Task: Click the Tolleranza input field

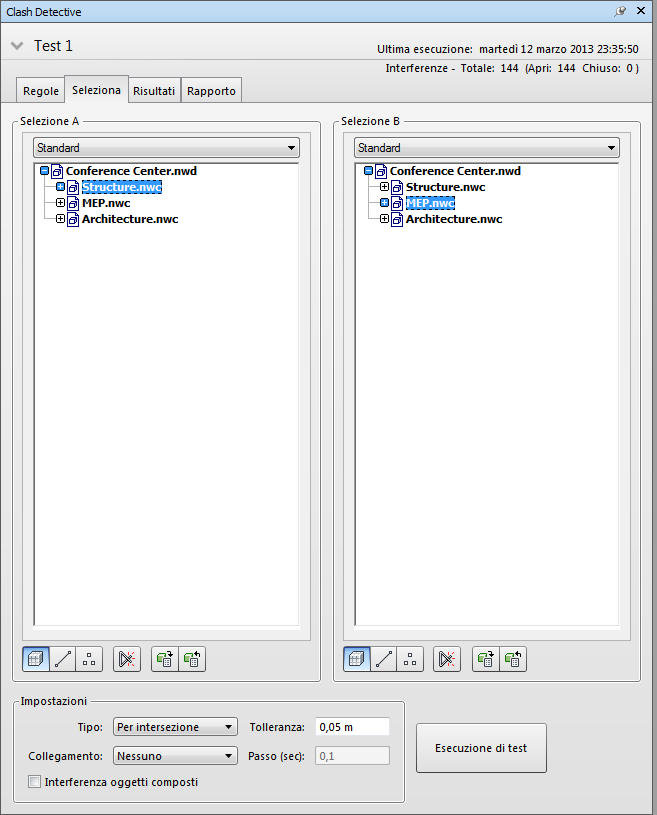Action: click(x=352, y=727)
